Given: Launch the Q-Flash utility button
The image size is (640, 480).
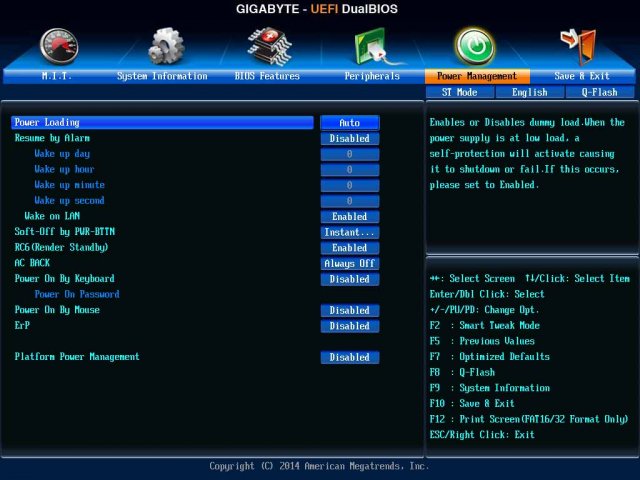Looking at the screenshot, I should (600, 92).
